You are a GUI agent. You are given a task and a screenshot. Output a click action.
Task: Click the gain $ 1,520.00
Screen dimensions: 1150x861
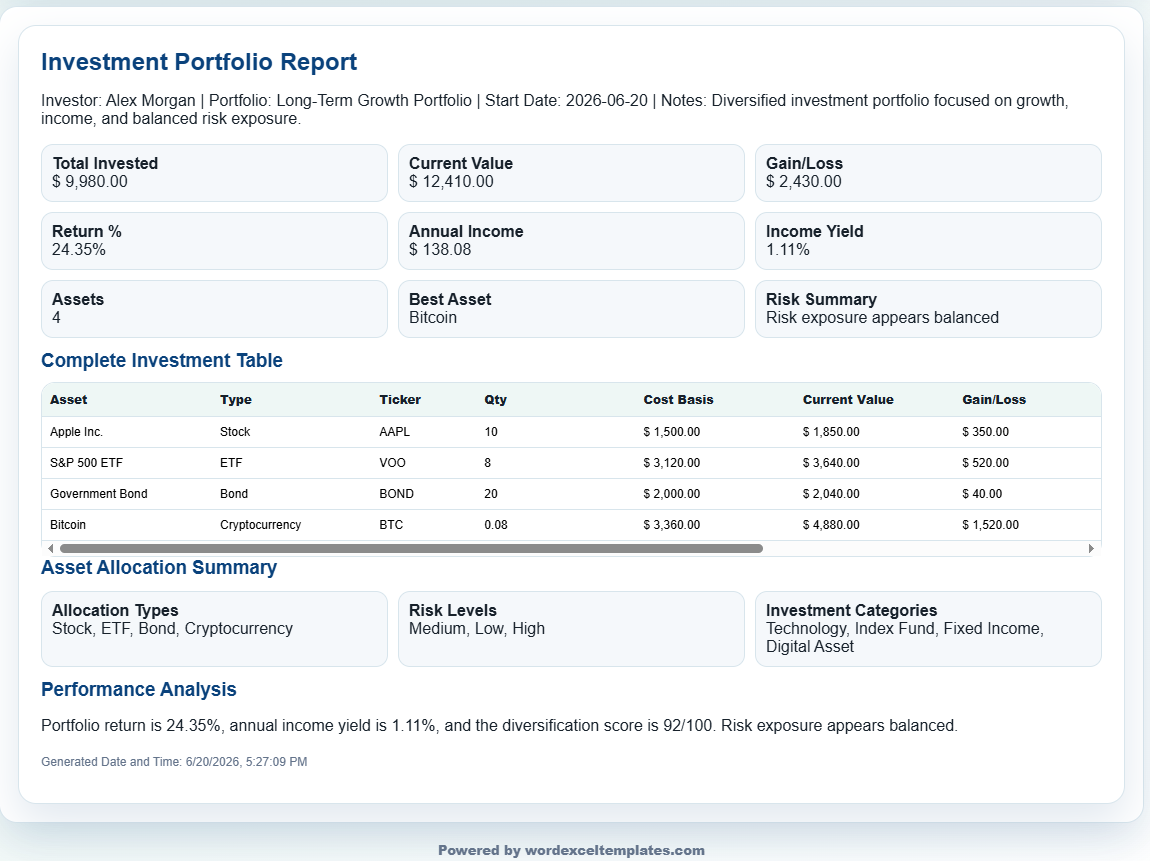(x=991, y=525)
